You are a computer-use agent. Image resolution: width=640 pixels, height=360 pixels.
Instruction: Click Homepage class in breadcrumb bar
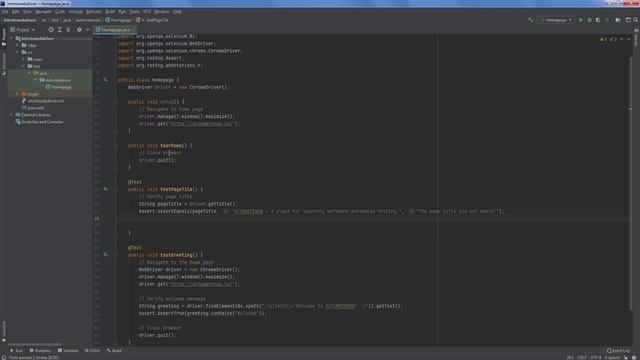[118, 20]
